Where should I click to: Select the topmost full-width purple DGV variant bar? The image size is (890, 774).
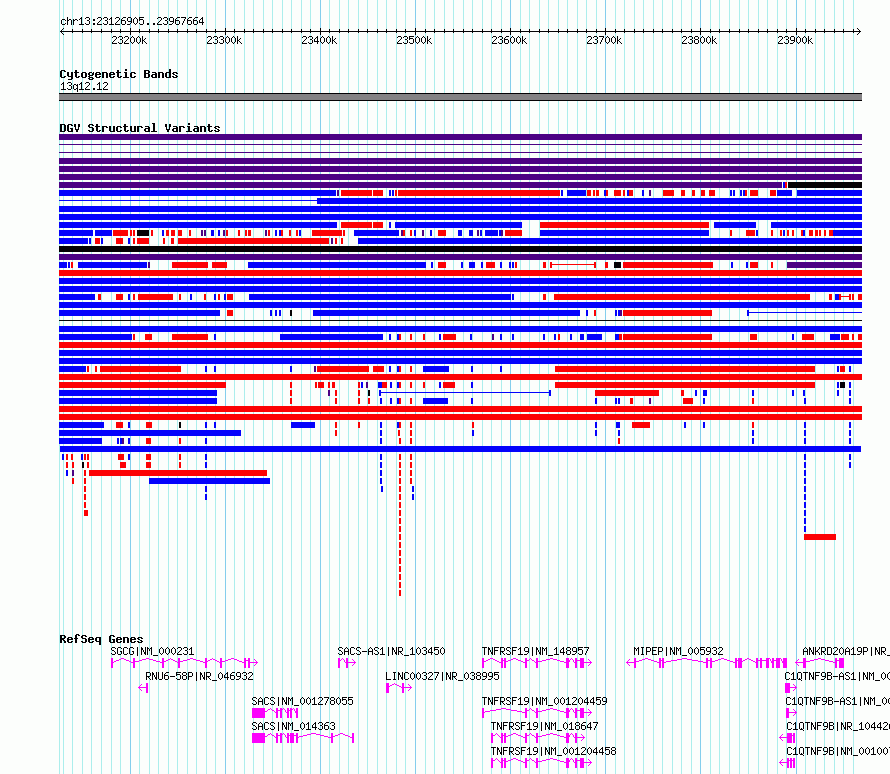tap(460, 137)
